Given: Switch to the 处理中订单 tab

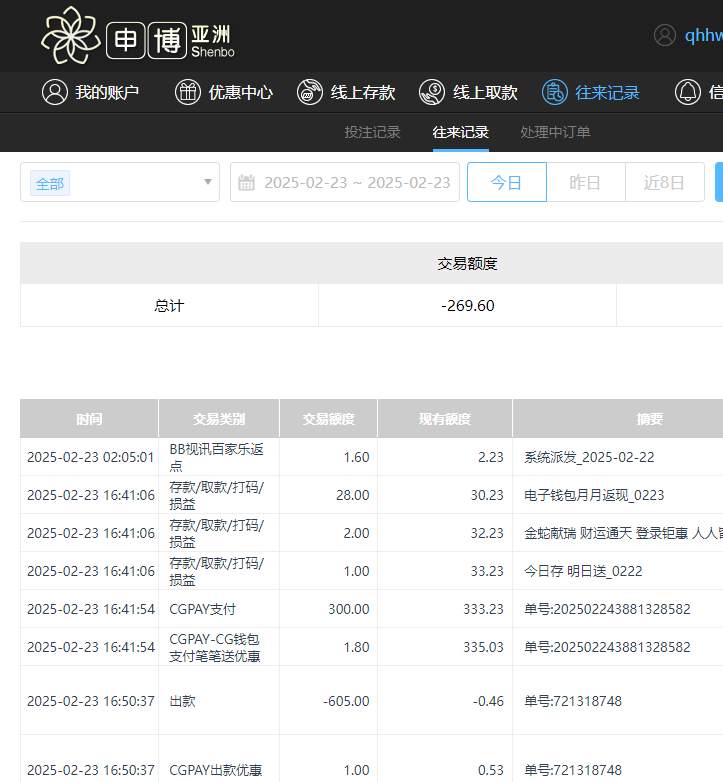Looking at the screenshot, I should point(555,132).
